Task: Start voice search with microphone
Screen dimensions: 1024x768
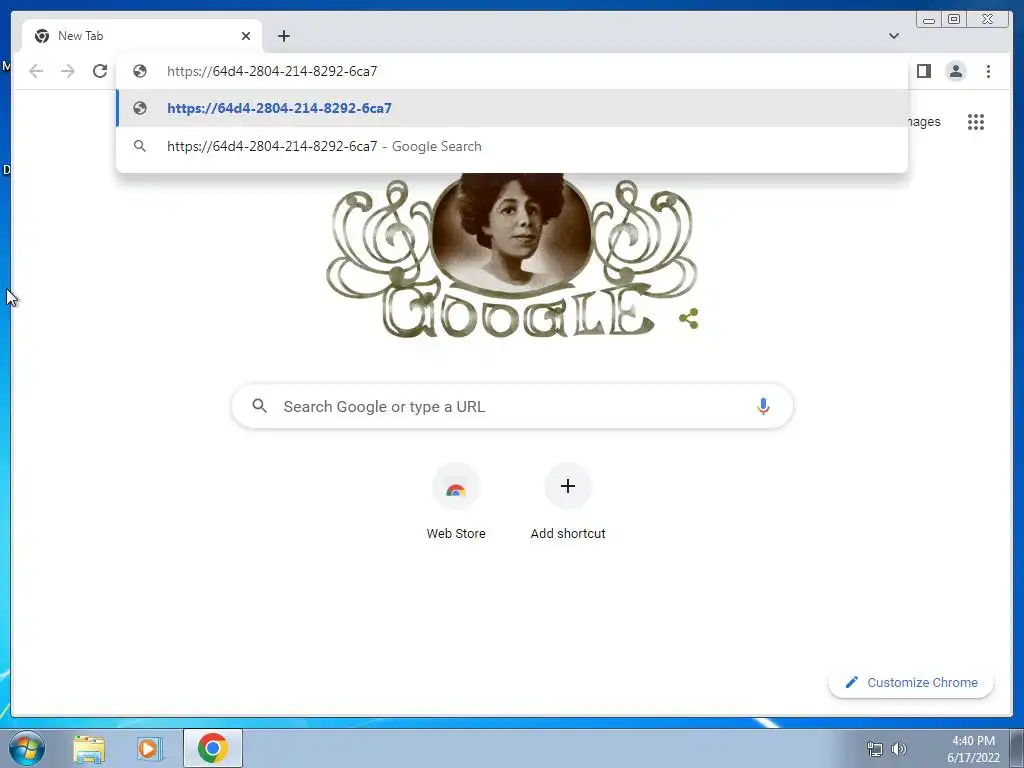Action: (763, 406)
